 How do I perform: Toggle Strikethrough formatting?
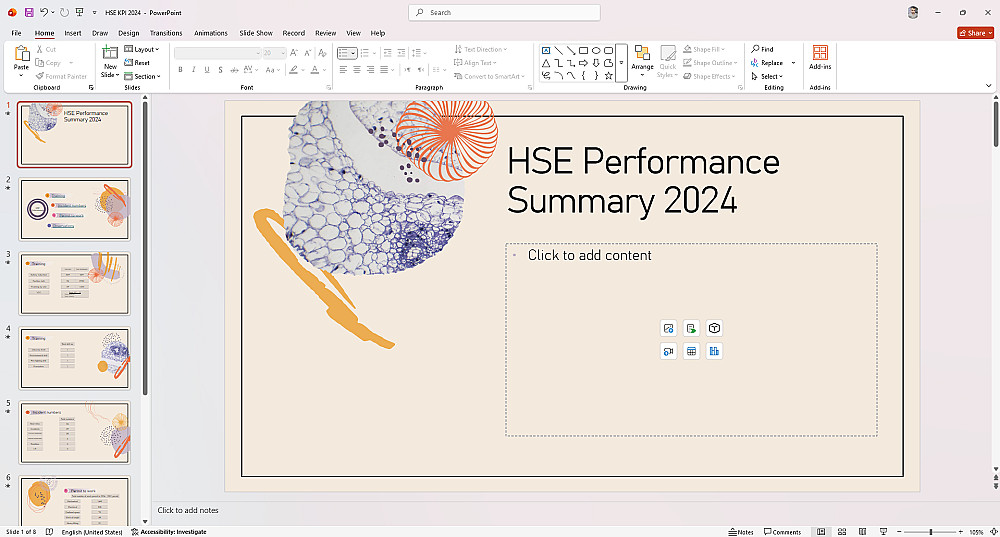click(234, 70)
